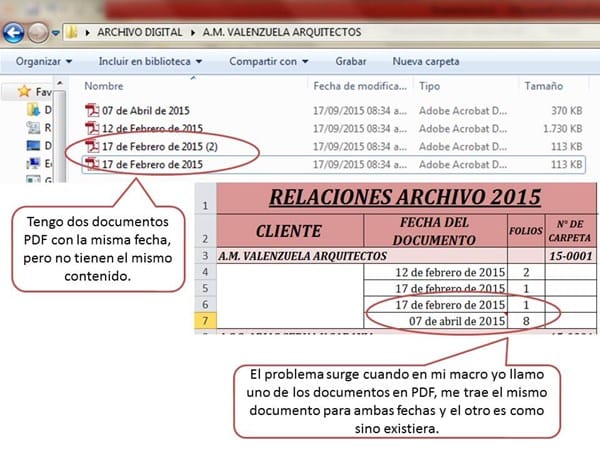Sort by Fecha de modifica... column

[x=360, y=86]
